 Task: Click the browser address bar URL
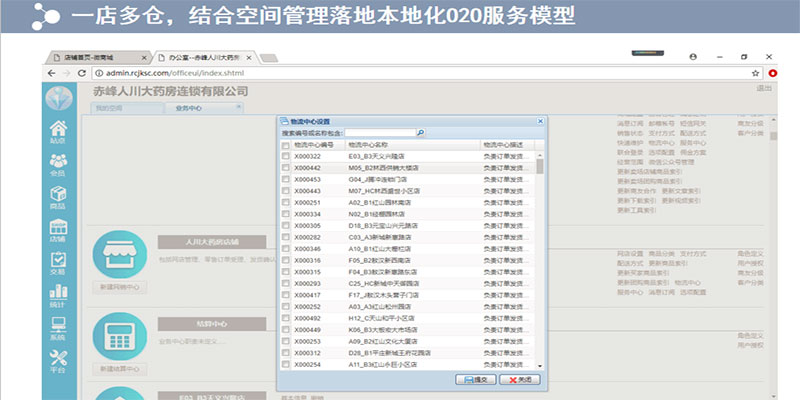pos(175,73)
